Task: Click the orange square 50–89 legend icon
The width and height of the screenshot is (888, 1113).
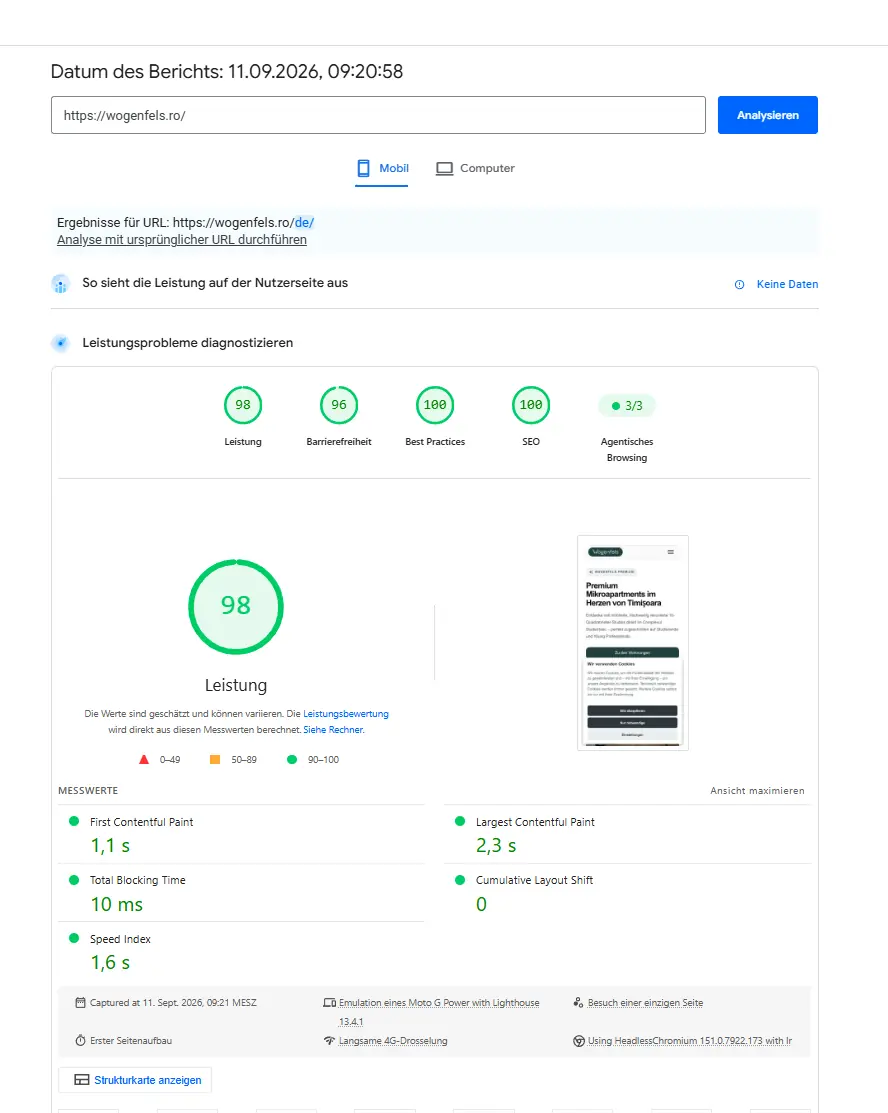Action: 215,760
